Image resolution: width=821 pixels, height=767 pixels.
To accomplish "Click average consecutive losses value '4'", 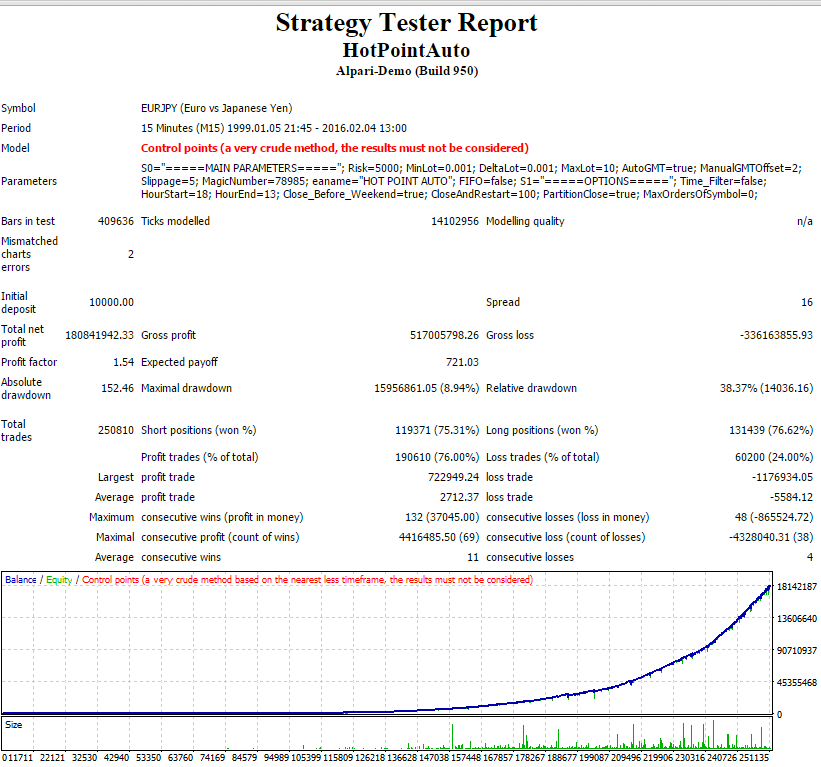I will click(809, 558).
